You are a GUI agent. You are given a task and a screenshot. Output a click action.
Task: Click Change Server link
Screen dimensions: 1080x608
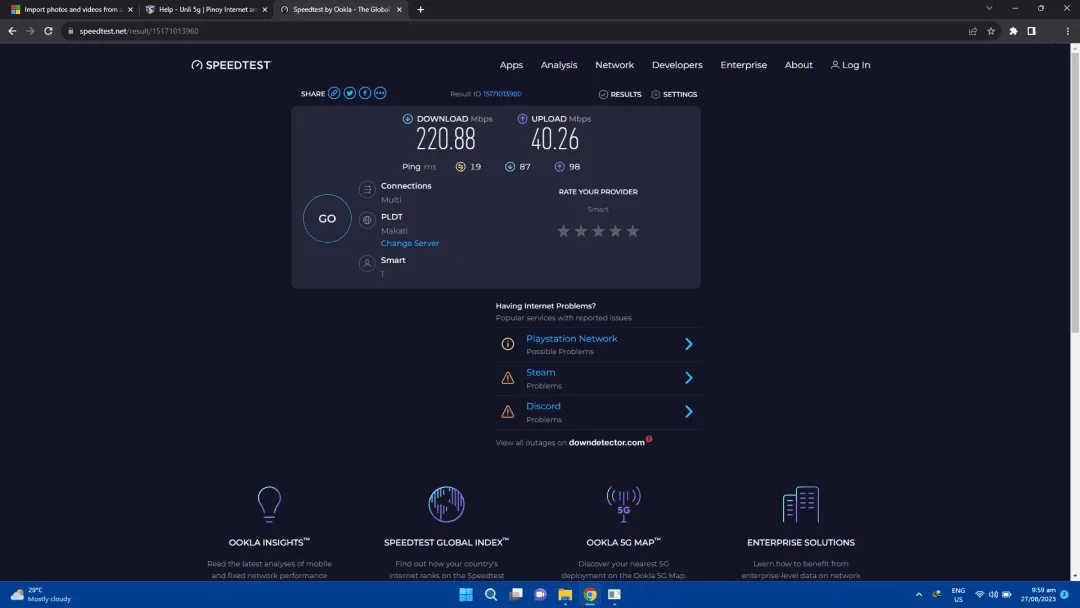[x=410, y=243]
